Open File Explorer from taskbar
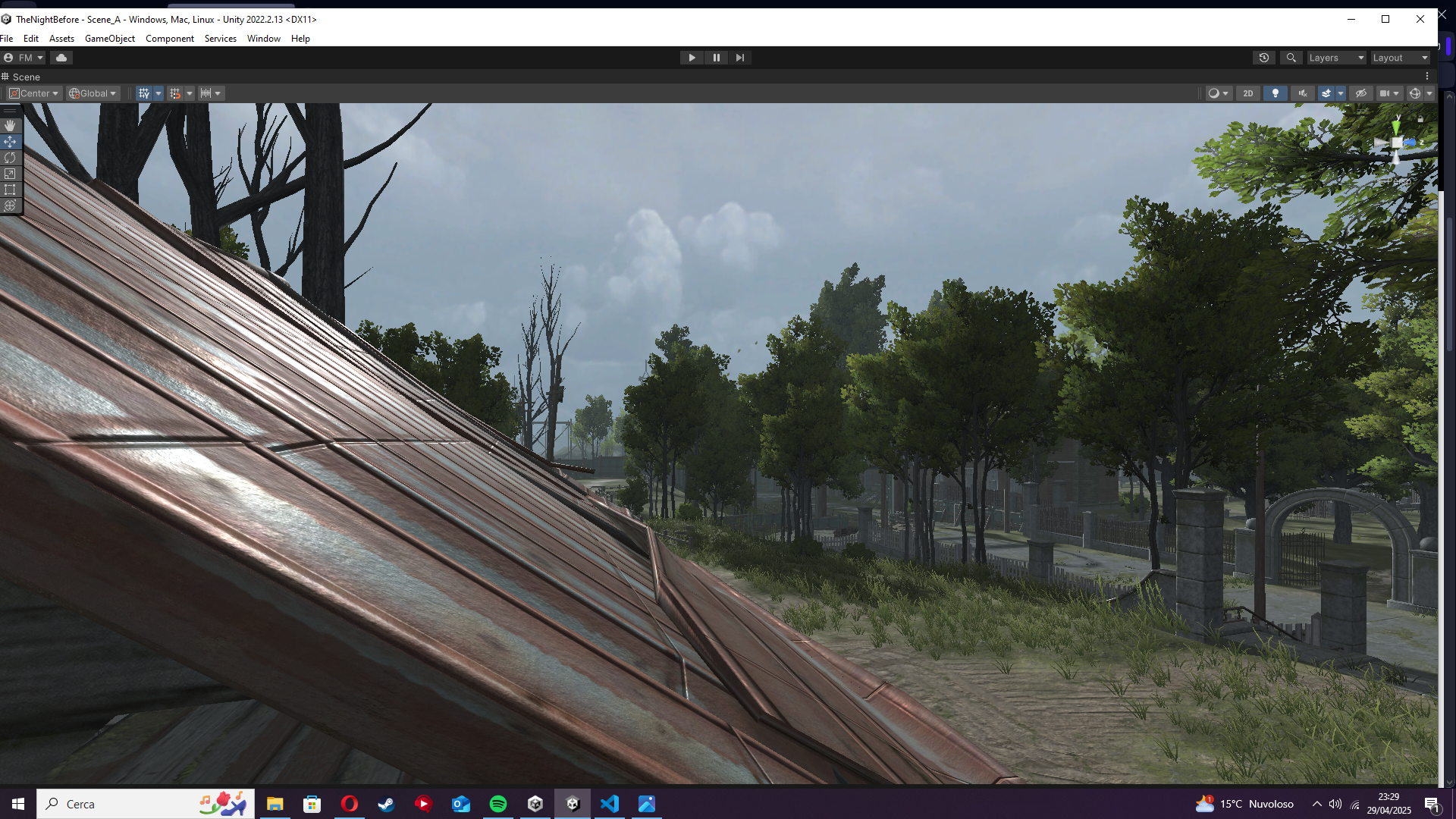This screenshot has height=819, width=1456. point(275,804)
